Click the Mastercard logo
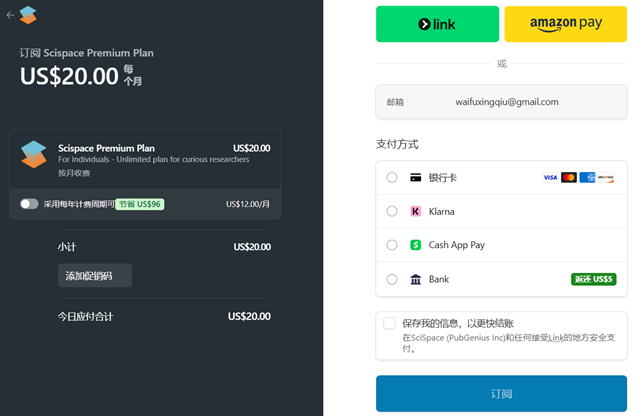 [569, 178]
